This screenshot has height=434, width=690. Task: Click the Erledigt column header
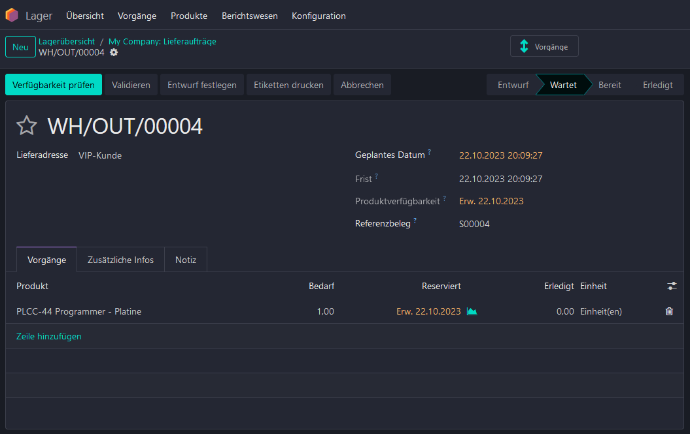tap(559, 286)
